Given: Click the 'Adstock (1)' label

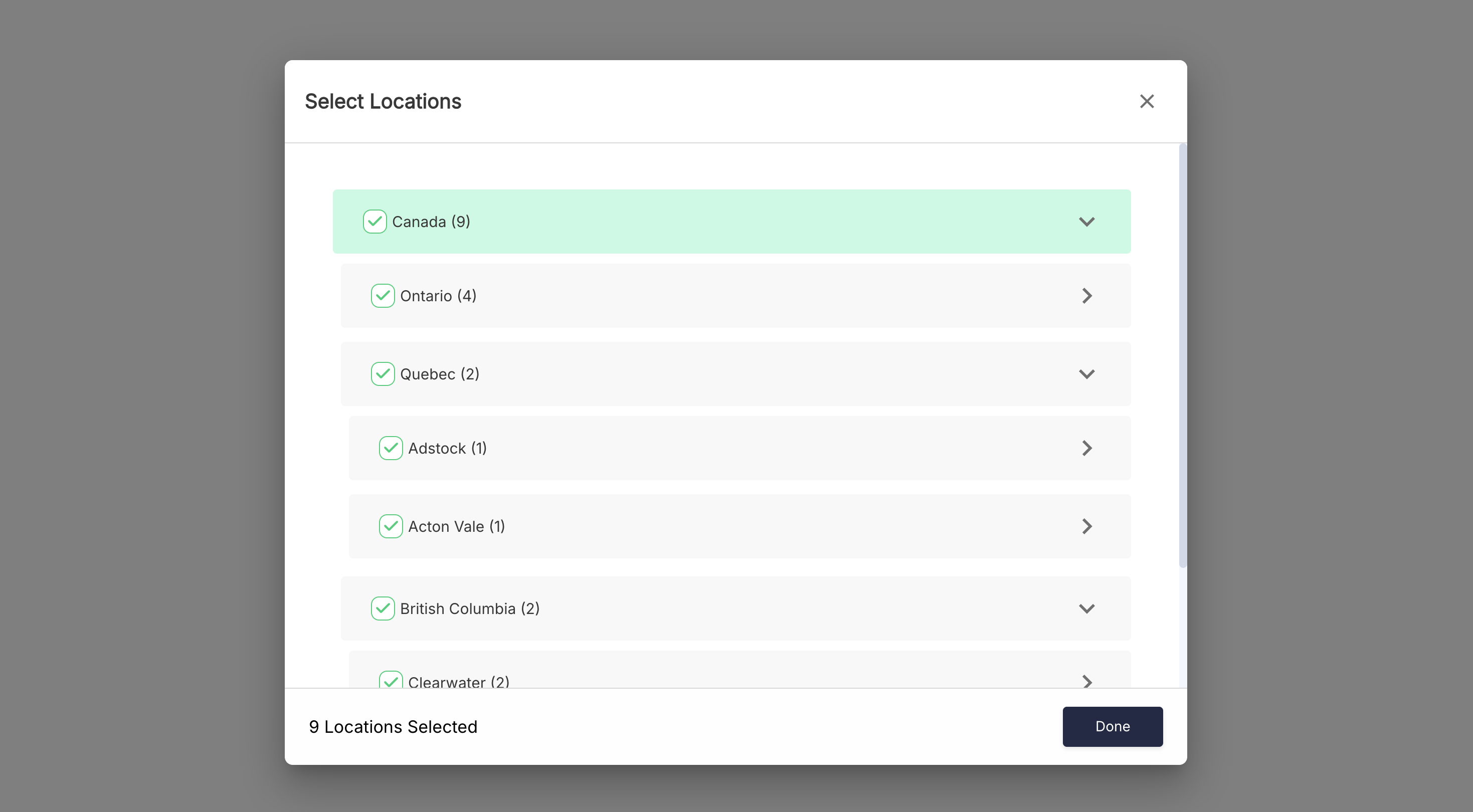Looking at the screenshot, I should pos(447,449).
